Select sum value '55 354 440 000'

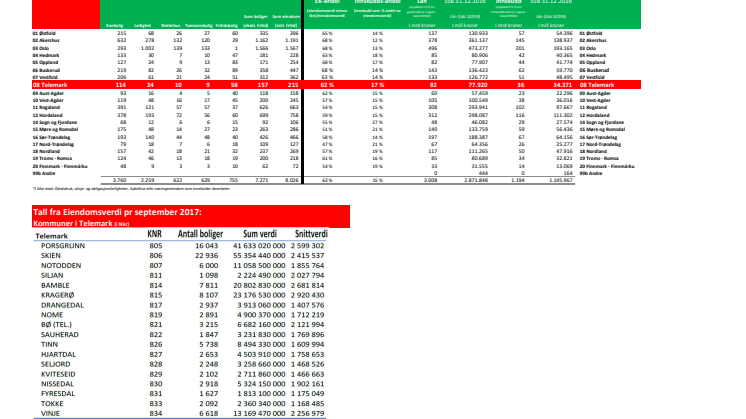pos(259,256)
